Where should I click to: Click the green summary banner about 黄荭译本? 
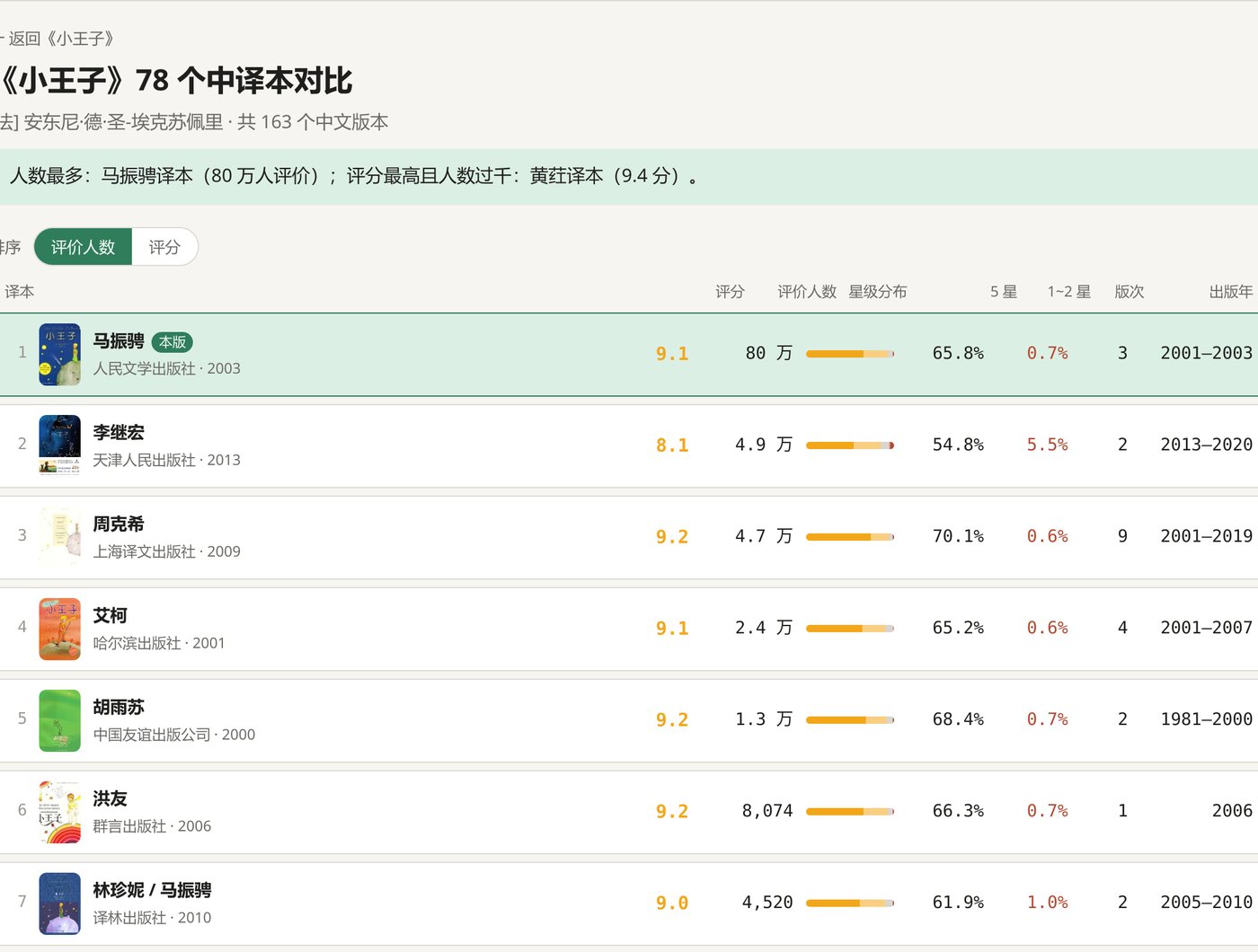pos(629,177)
